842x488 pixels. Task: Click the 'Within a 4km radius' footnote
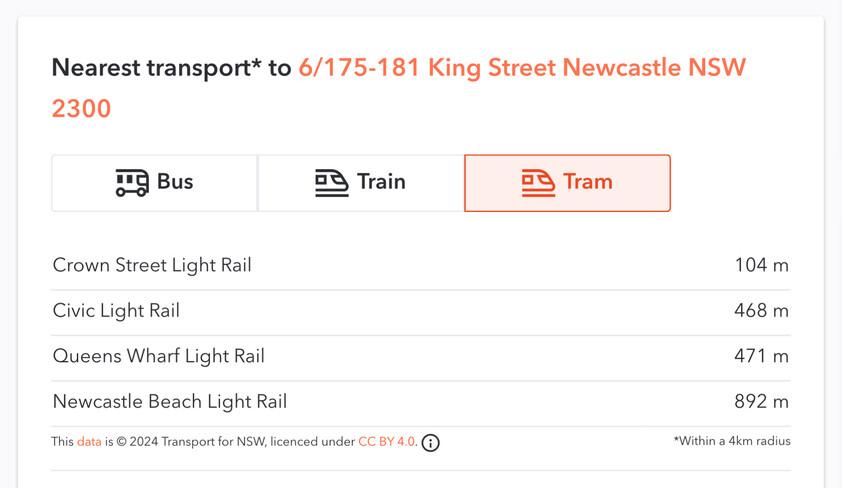point(732,441)
